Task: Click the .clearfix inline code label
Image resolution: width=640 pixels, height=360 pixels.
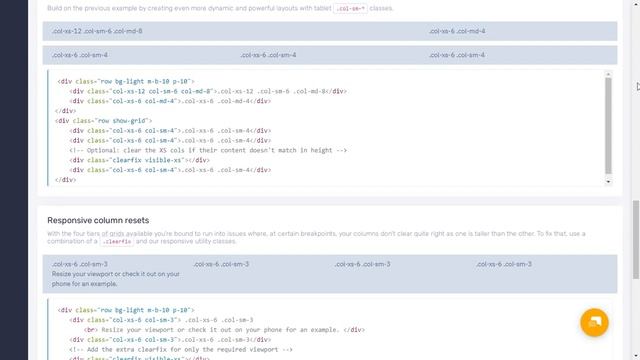Action: click(x=117, y=242)
